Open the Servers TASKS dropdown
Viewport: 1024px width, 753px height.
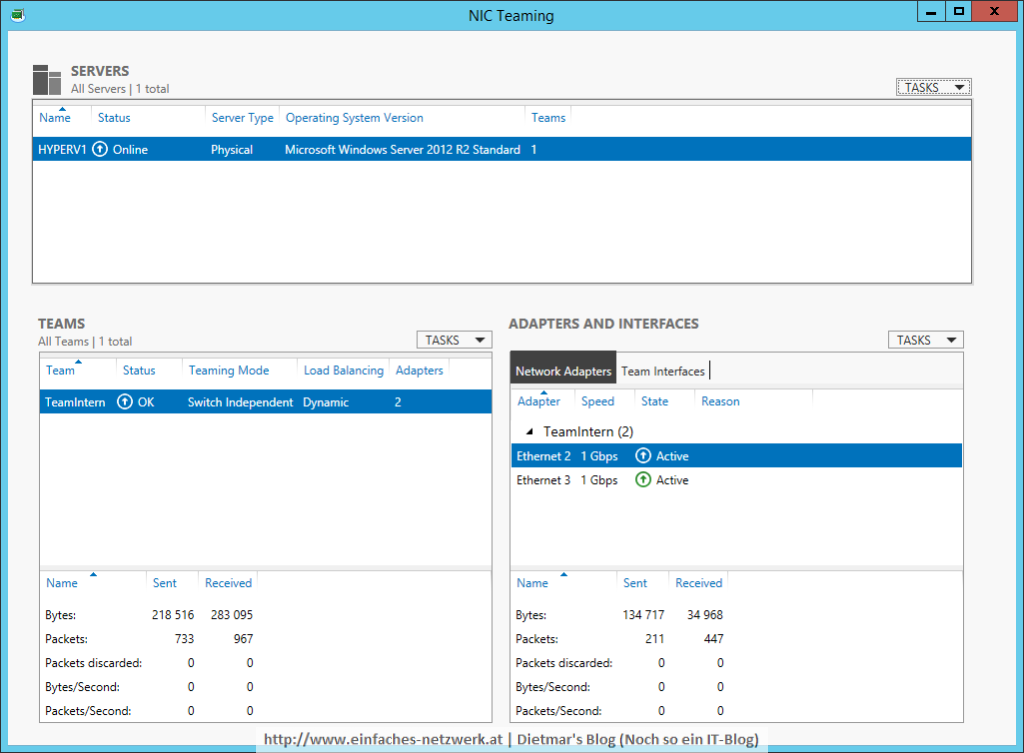(933, 87)
